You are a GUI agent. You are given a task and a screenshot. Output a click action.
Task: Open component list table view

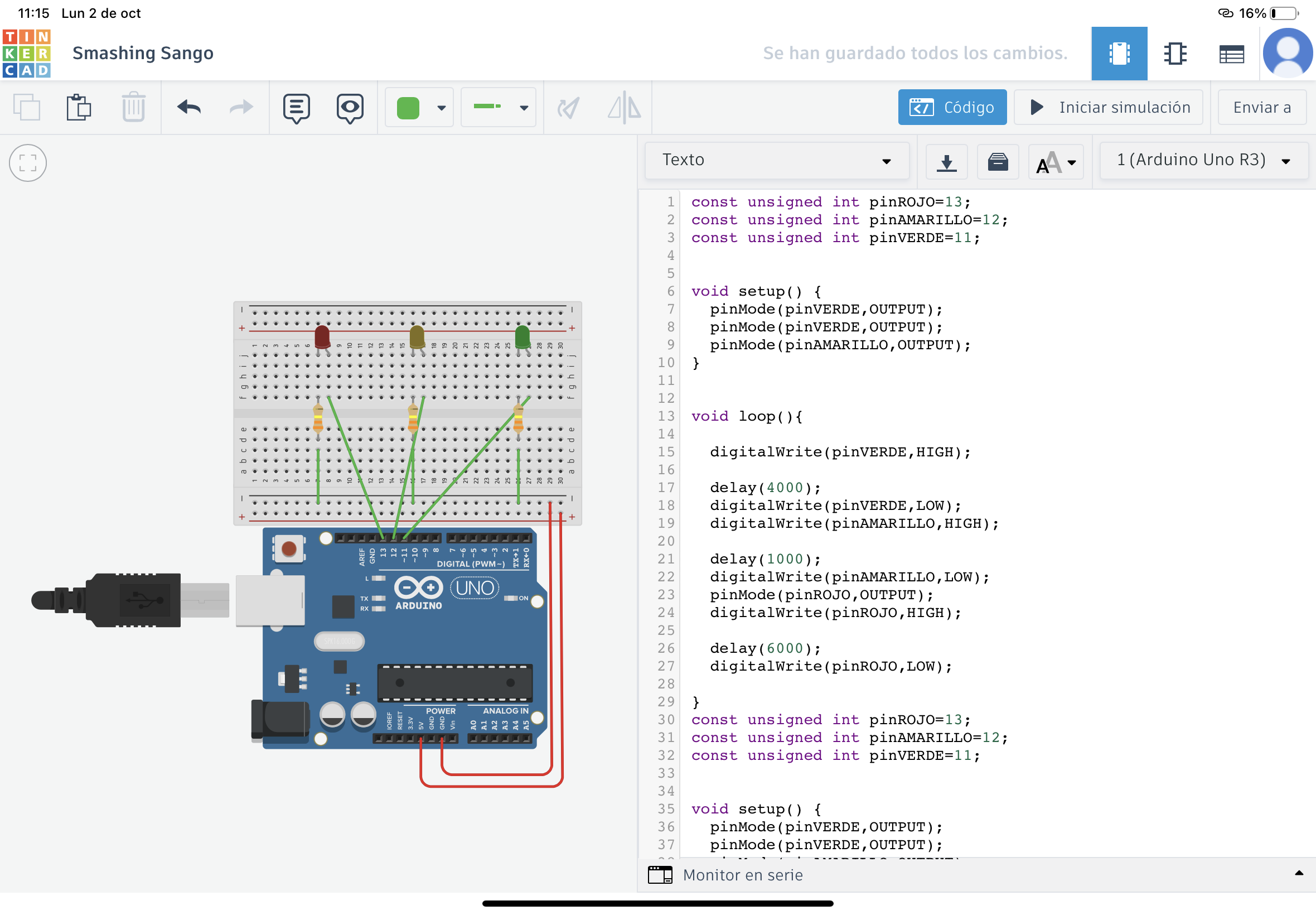[1231, 54]
